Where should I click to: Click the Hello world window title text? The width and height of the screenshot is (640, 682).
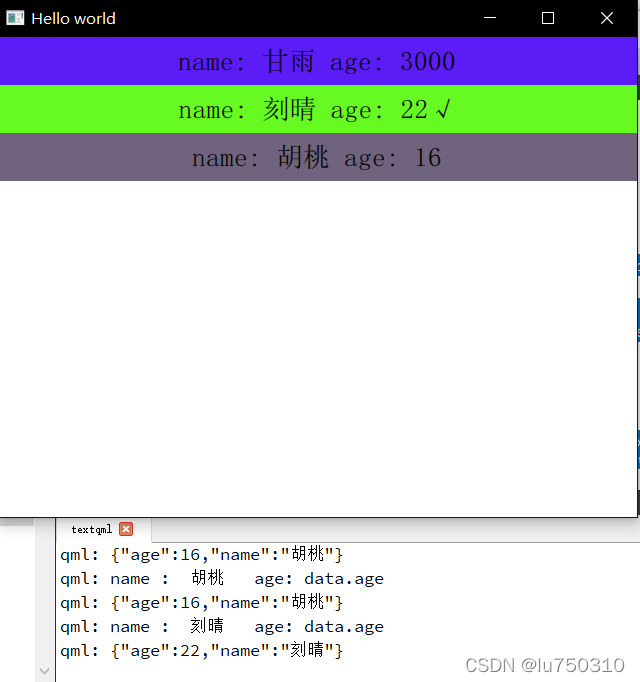74,19
